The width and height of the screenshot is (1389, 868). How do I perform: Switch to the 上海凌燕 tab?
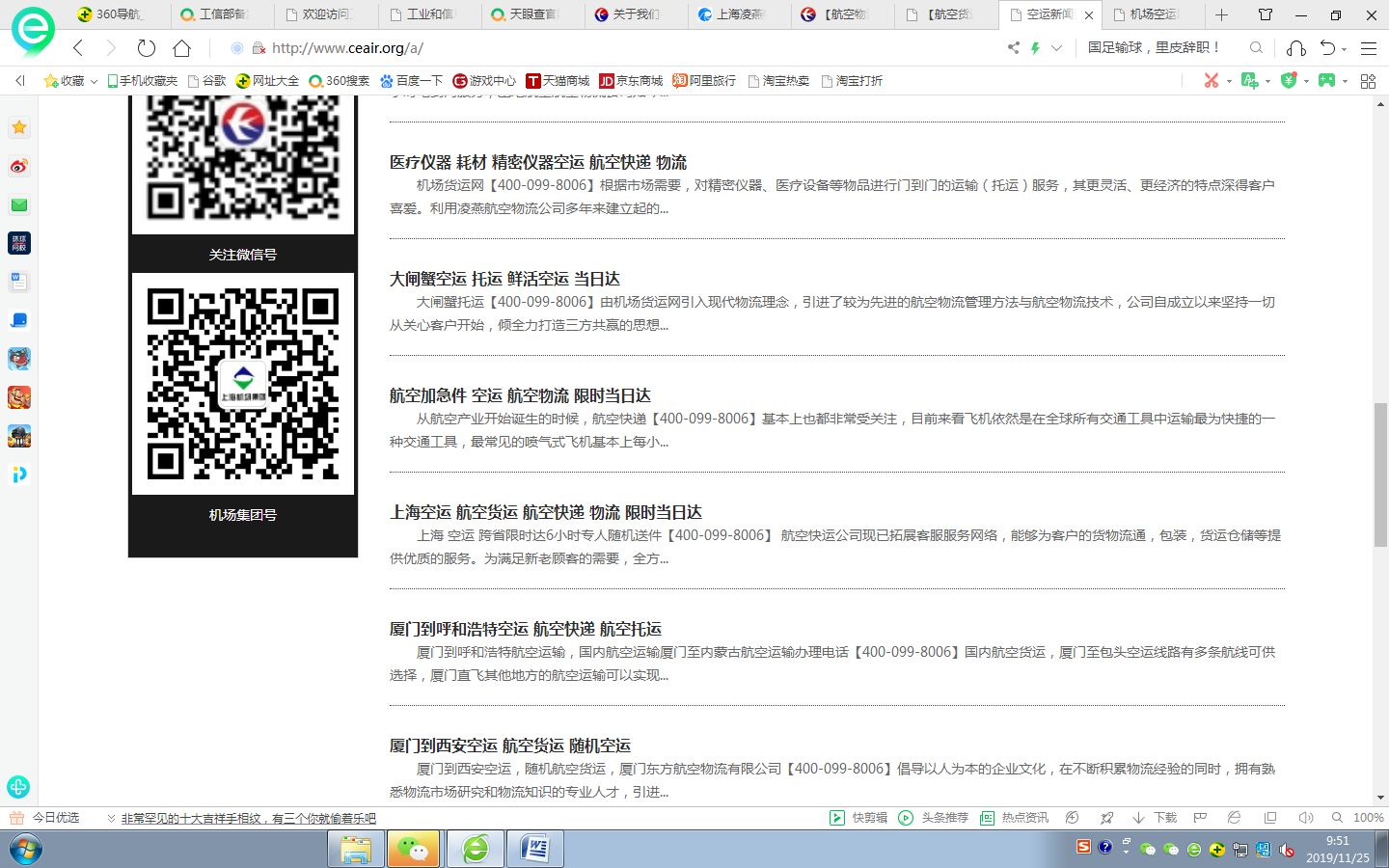click(739, 14)
